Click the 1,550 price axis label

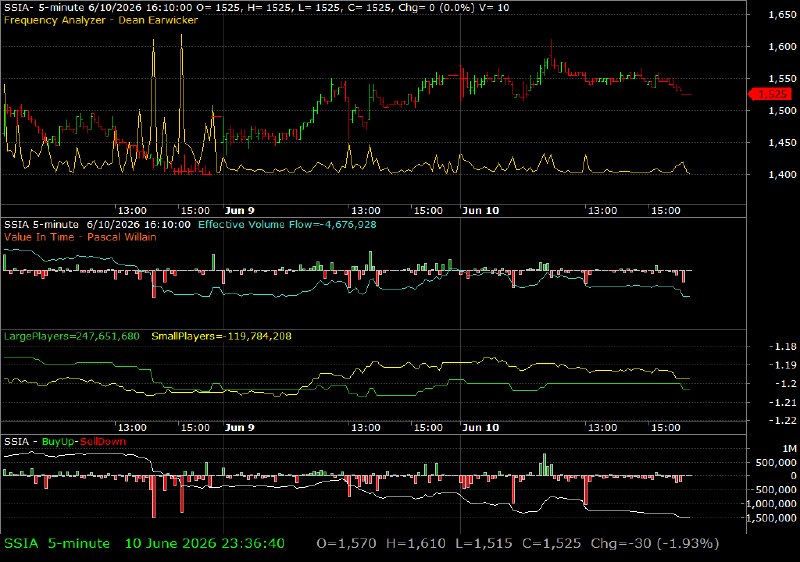click(782, 79)
